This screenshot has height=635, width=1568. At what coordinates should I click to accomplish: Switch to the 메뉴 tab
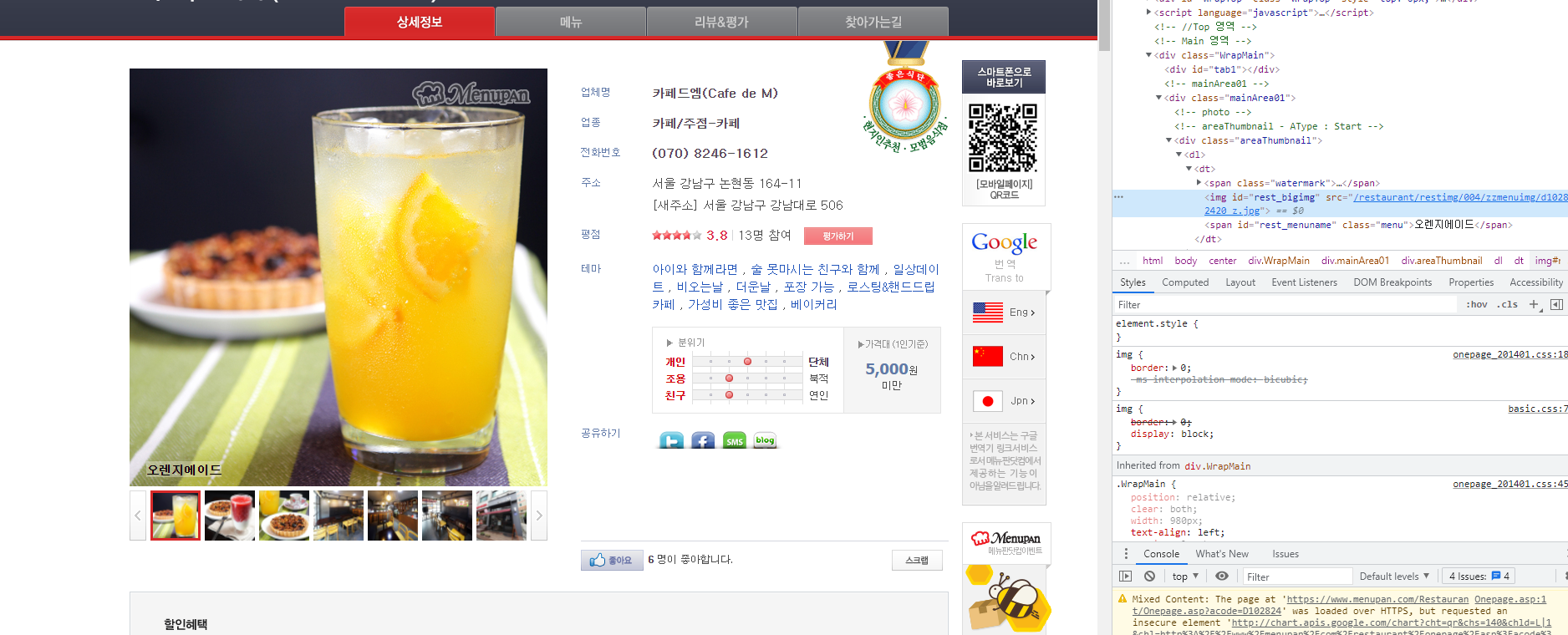(x=571, y=22)
